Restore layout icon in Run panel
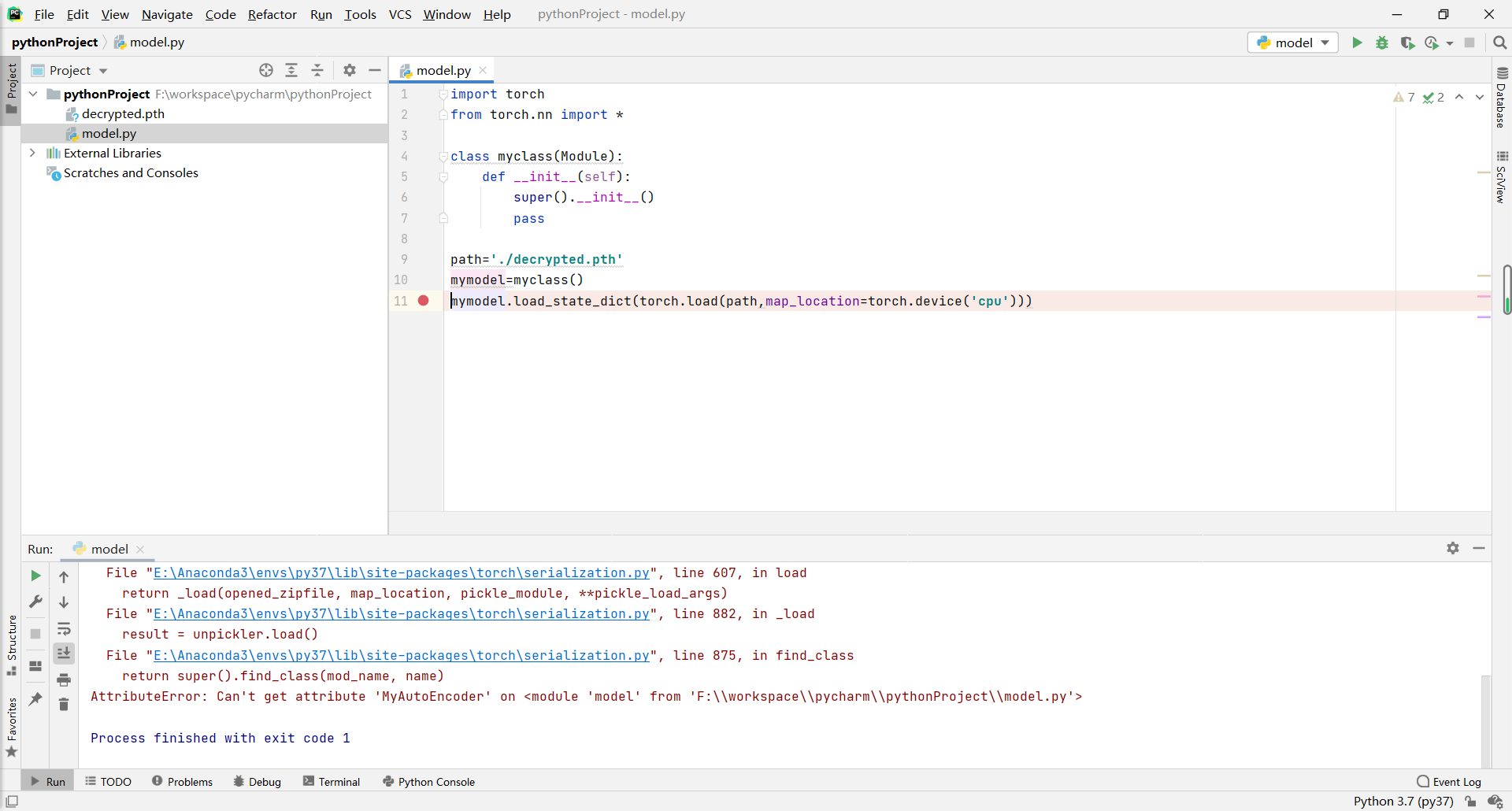The image size is (1512, 811). 35,666
